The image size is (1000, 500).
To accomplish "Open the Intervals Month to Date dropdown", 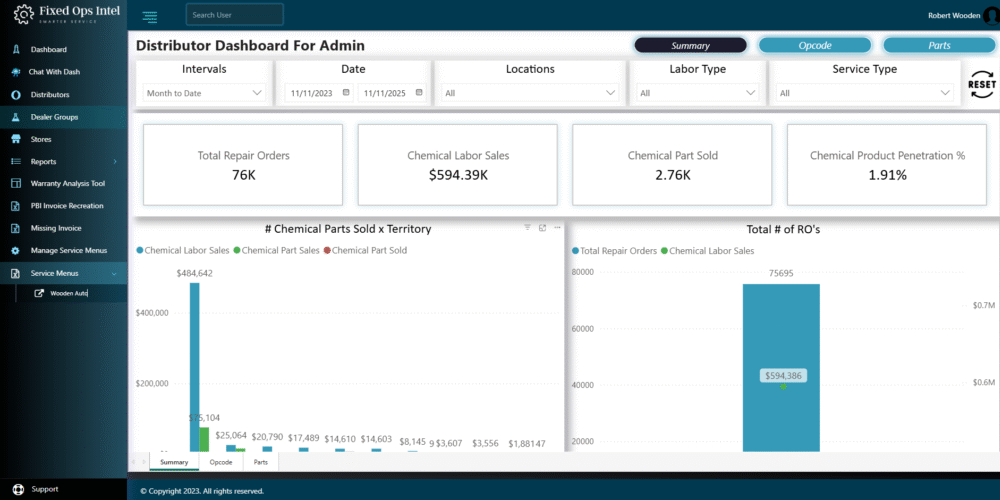I will [x=204, y=93].
